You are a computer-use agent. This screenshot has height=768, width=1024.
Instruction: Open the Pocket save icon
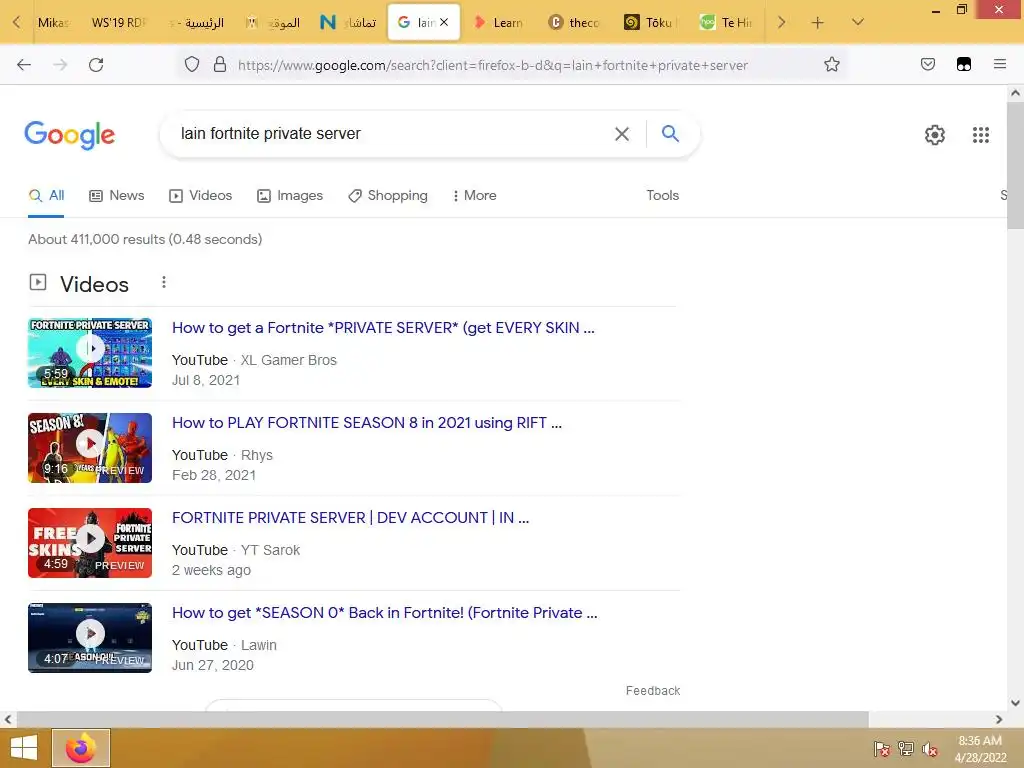pyautogui.click(x=928, y=65)
